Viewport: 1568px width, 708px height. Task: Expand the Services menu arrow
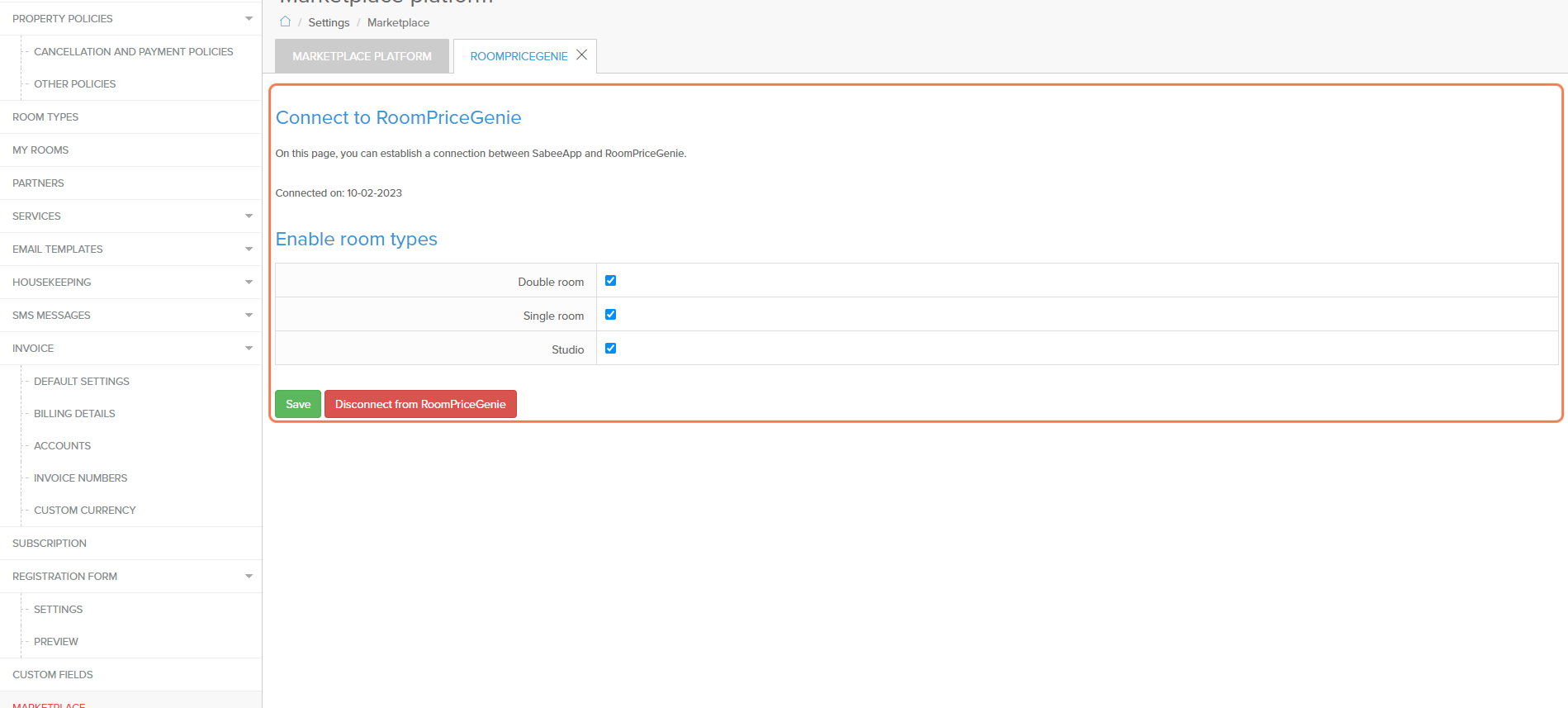(x=249, y=216)
